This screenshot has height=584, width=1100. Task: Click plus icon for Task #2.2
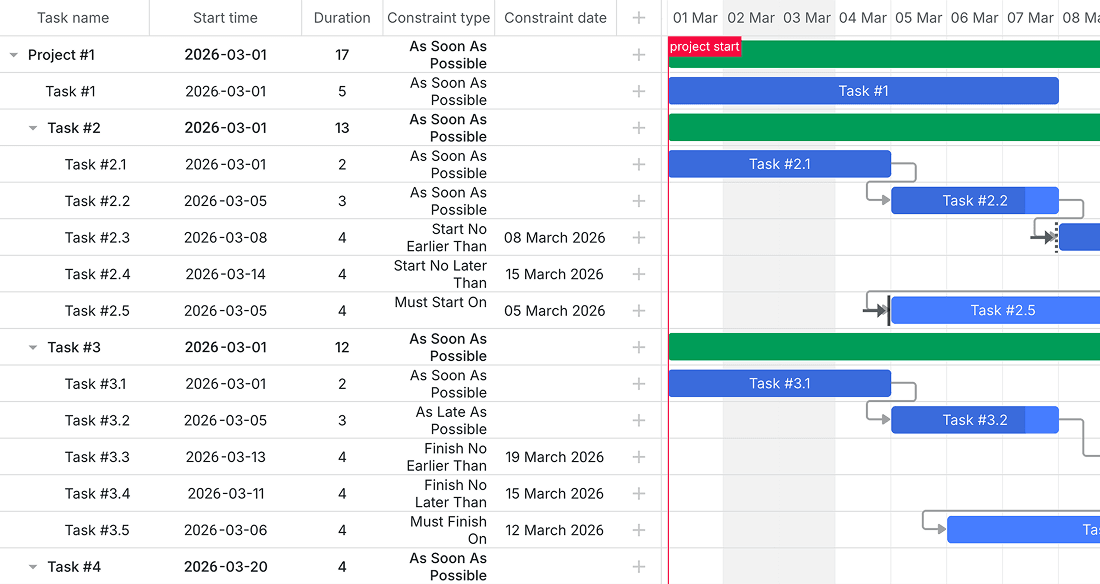[x=638, y=201]
